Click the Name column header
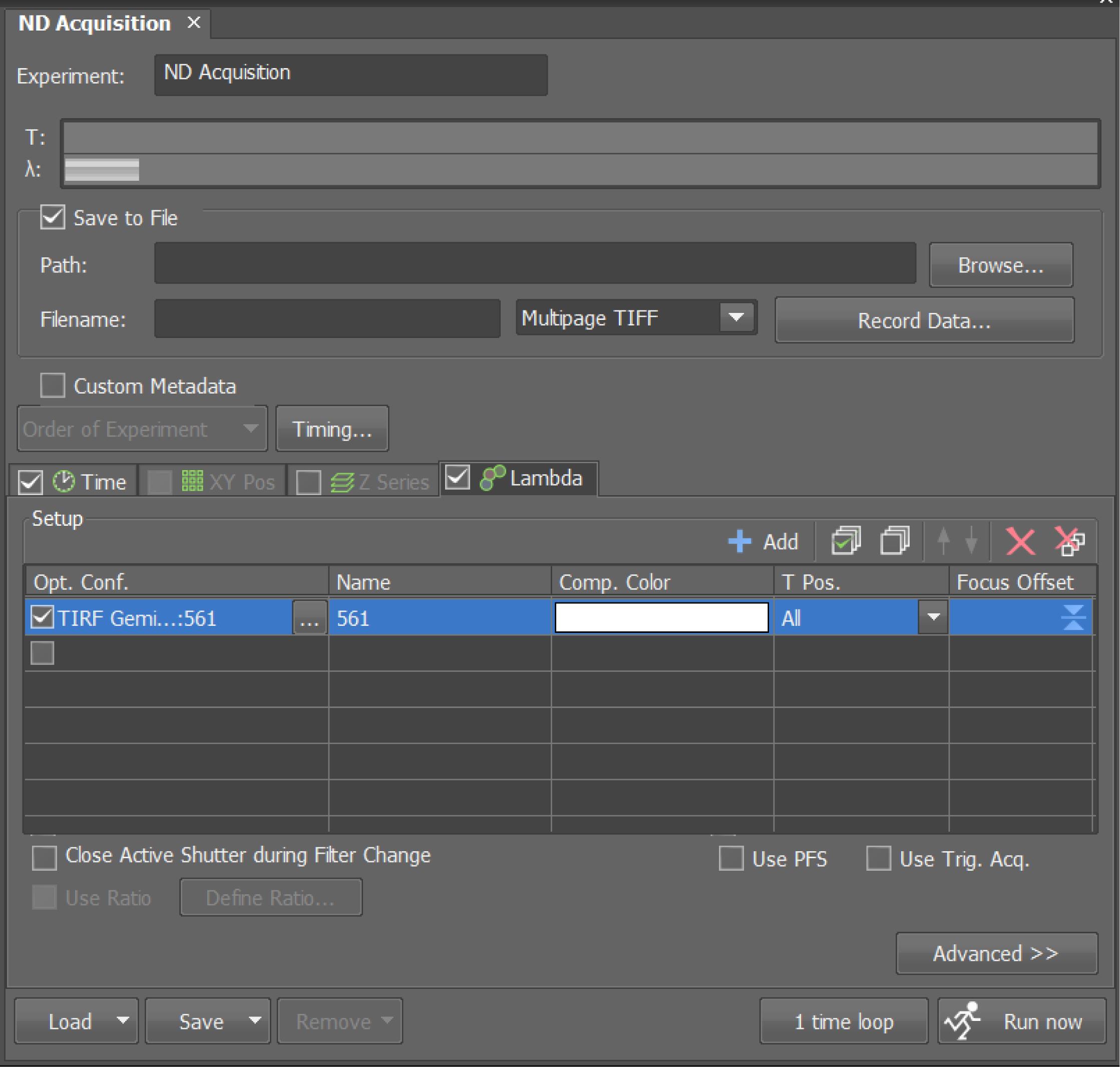The image size is (1120, 1067). [440, 582]
